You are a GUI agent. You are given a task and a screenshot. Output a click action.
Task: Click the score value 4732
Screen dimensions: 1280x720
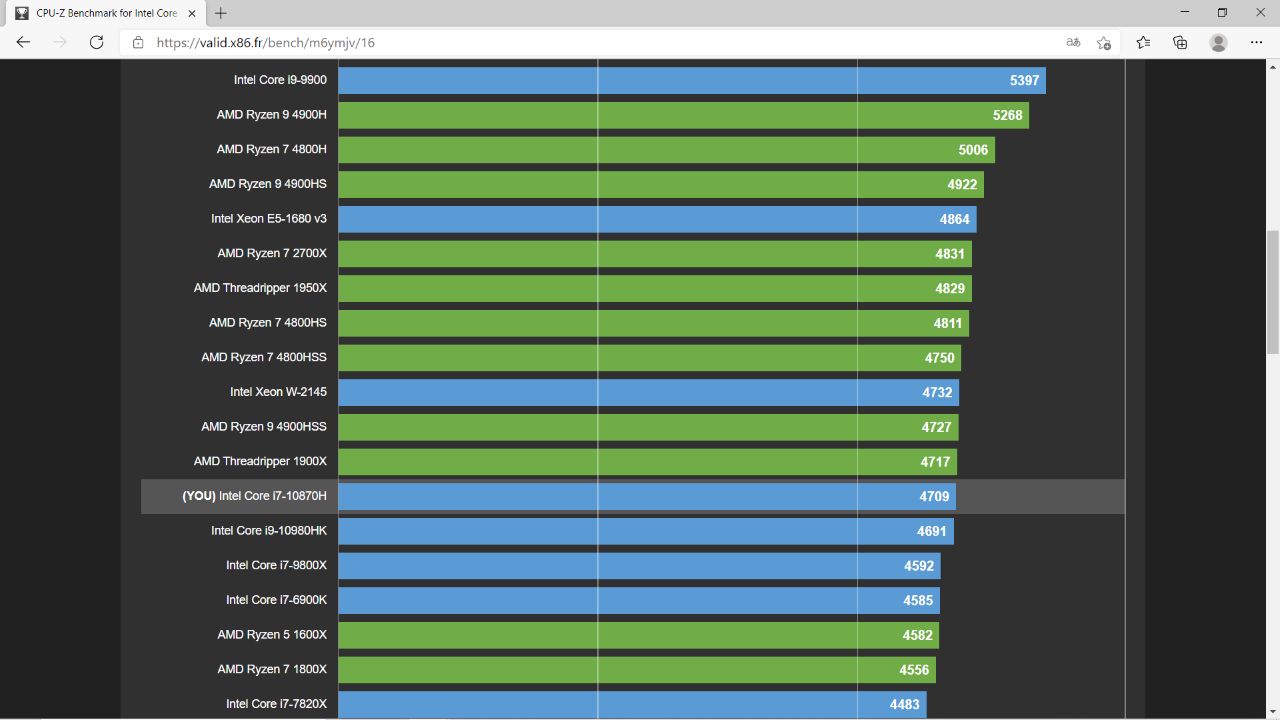click(x=937, y=392)
